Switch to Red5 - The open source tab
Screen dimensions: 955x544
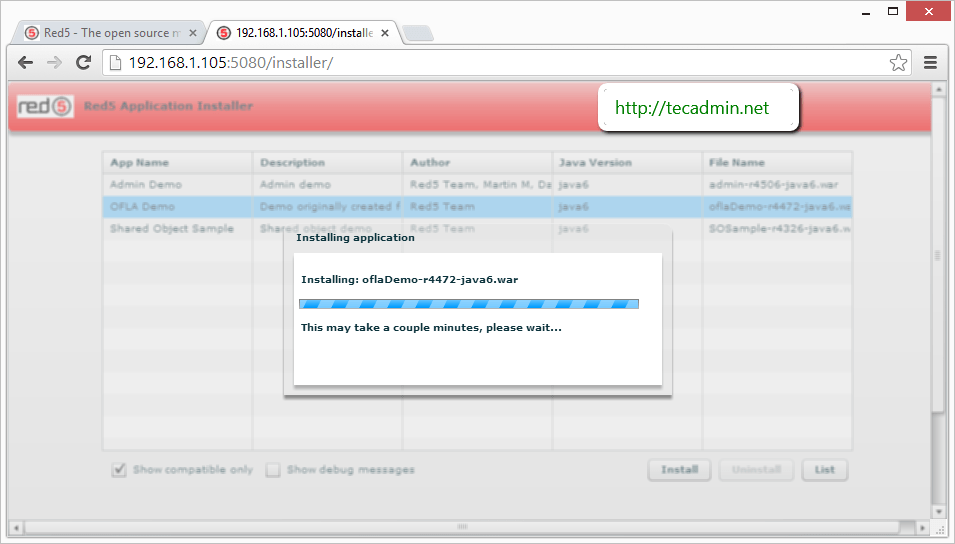click(x=111, y=33)
